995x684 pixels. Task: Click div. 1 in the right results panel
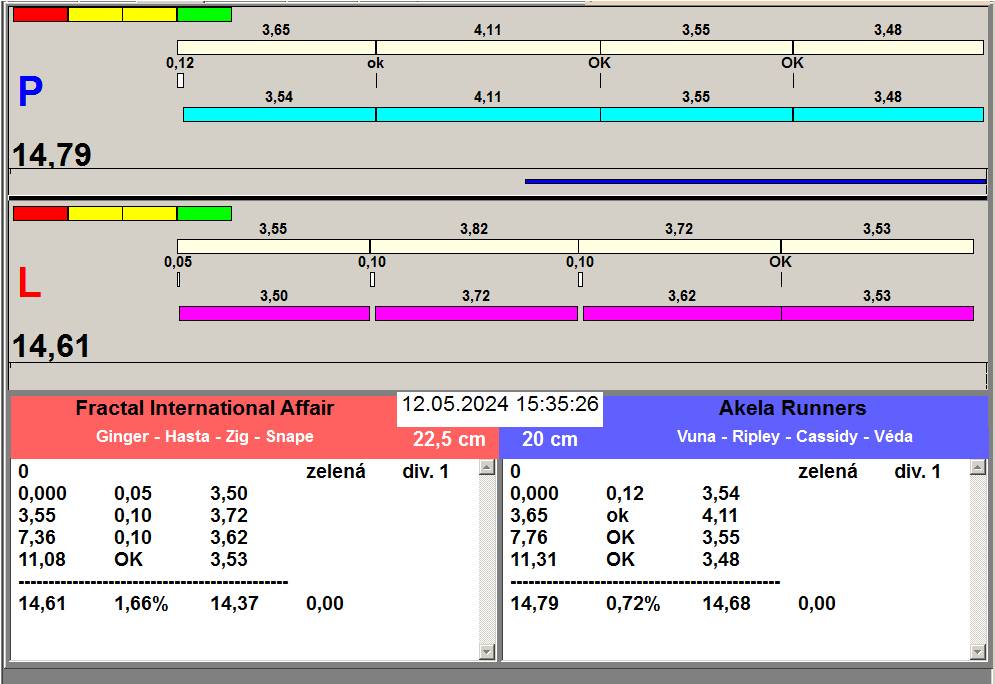(x=917, y=471)
